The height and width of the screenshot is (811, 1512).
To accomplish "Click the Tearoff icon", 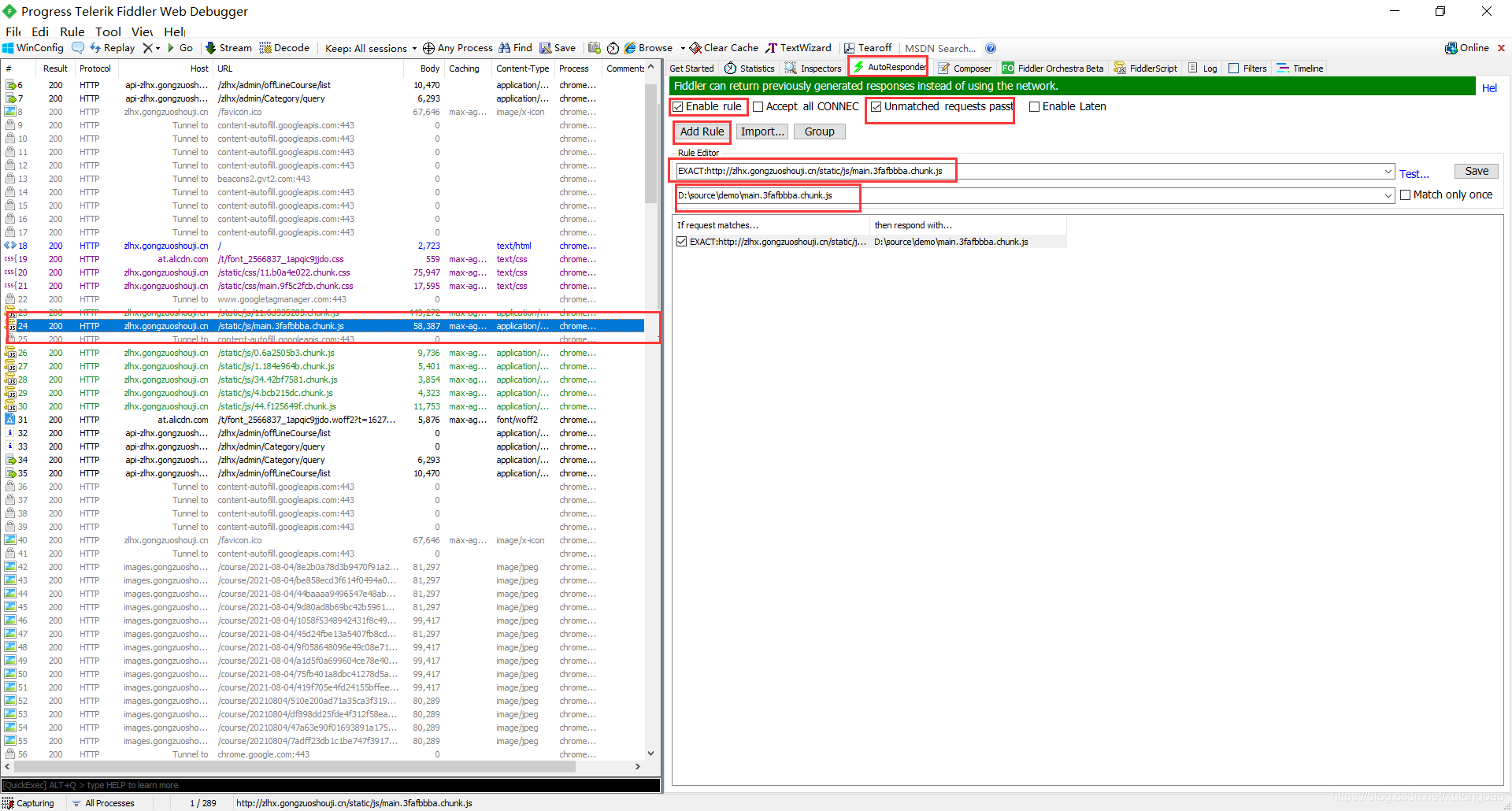I will click(868, 48).
